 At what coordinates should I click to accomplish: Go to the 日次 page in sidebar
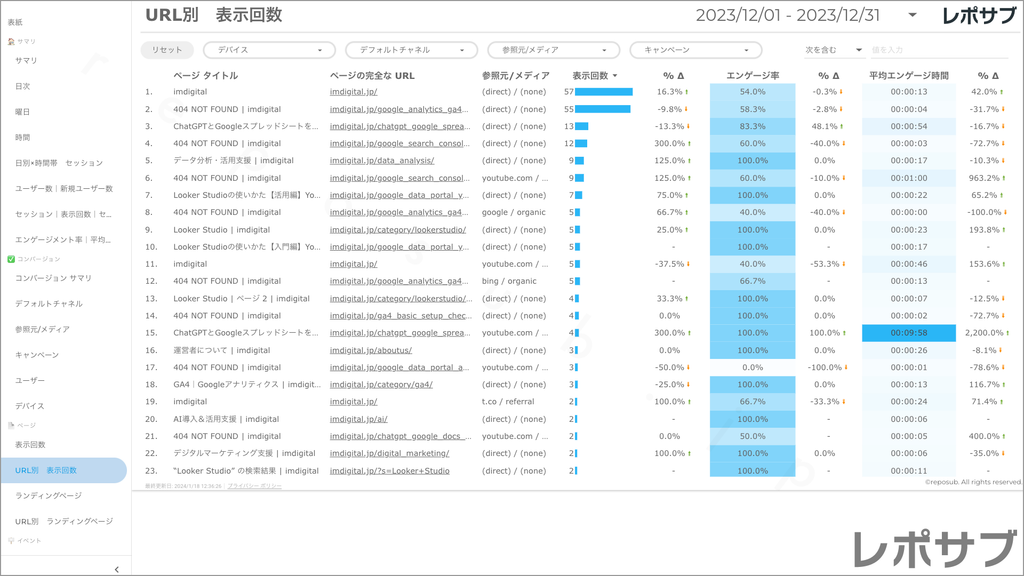[23, 86]
